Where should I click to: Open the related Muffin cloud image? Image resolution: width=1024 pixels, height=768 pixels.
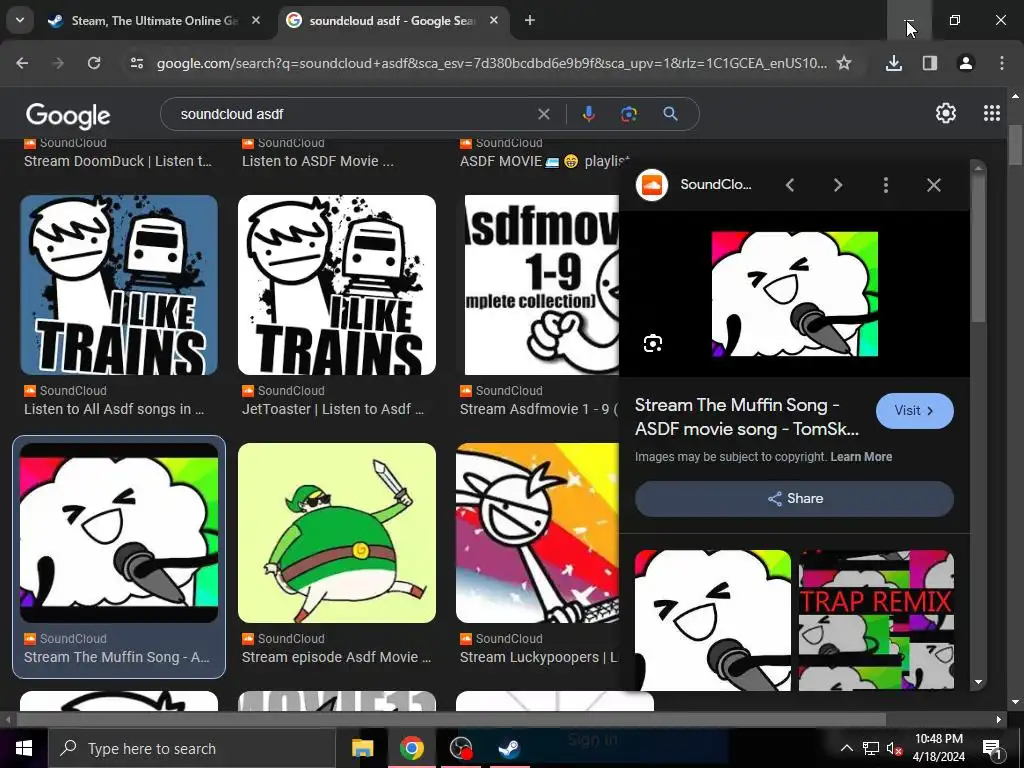tap(712, 620)
